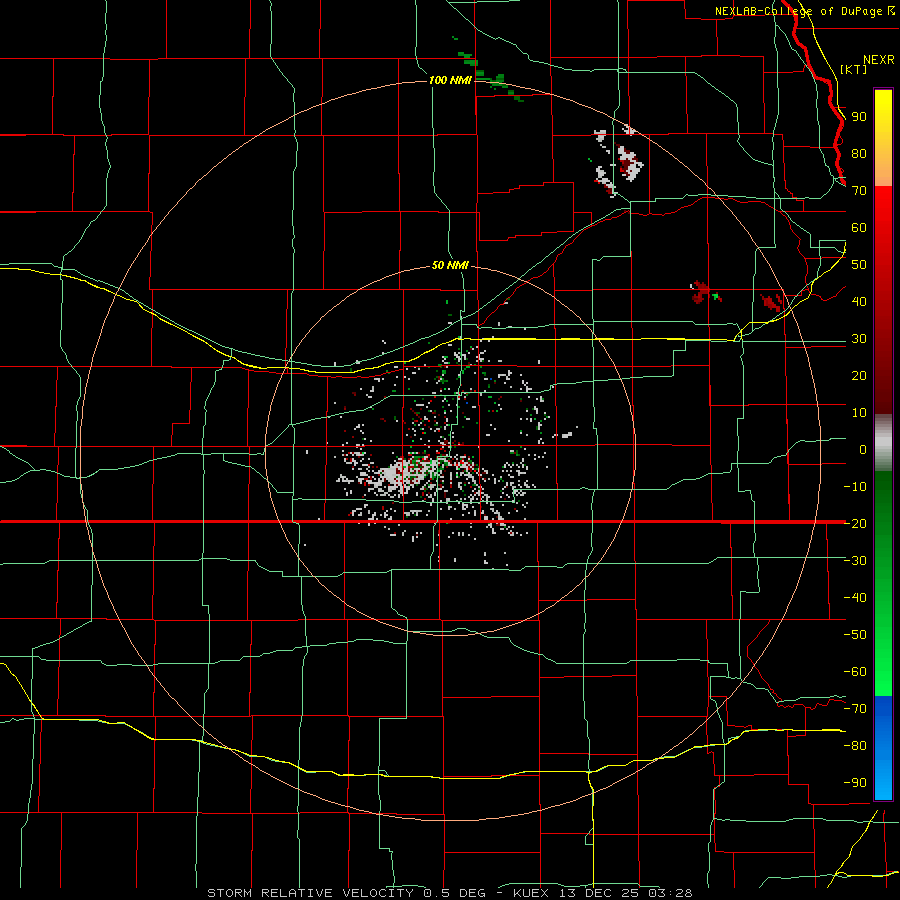The width and height of the screenshot is (900, 900).
Task: Click the -20 scale value
Action: [x=855, y=523]
